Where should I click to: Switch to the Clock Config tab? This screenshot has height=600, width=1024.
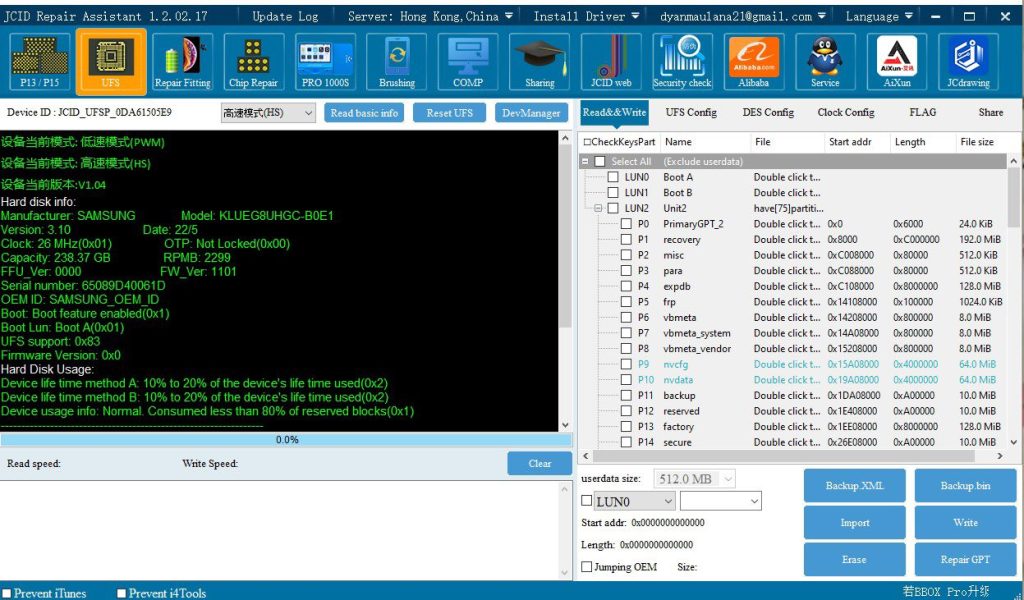pos(846,113)
